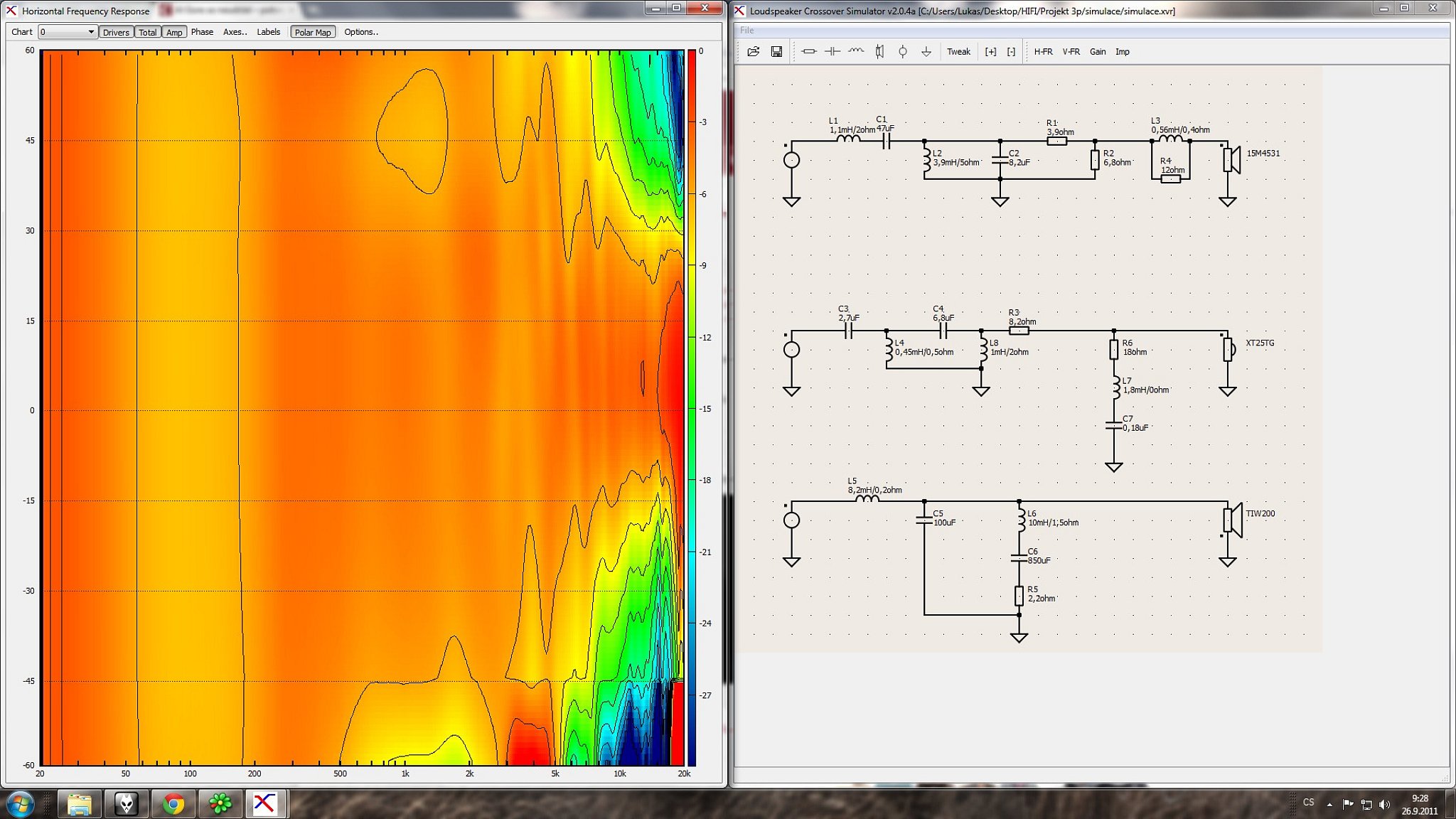Screen dimensions: 1456x819
Task: Select the ground symbol tool
Action: click(926, 52)
